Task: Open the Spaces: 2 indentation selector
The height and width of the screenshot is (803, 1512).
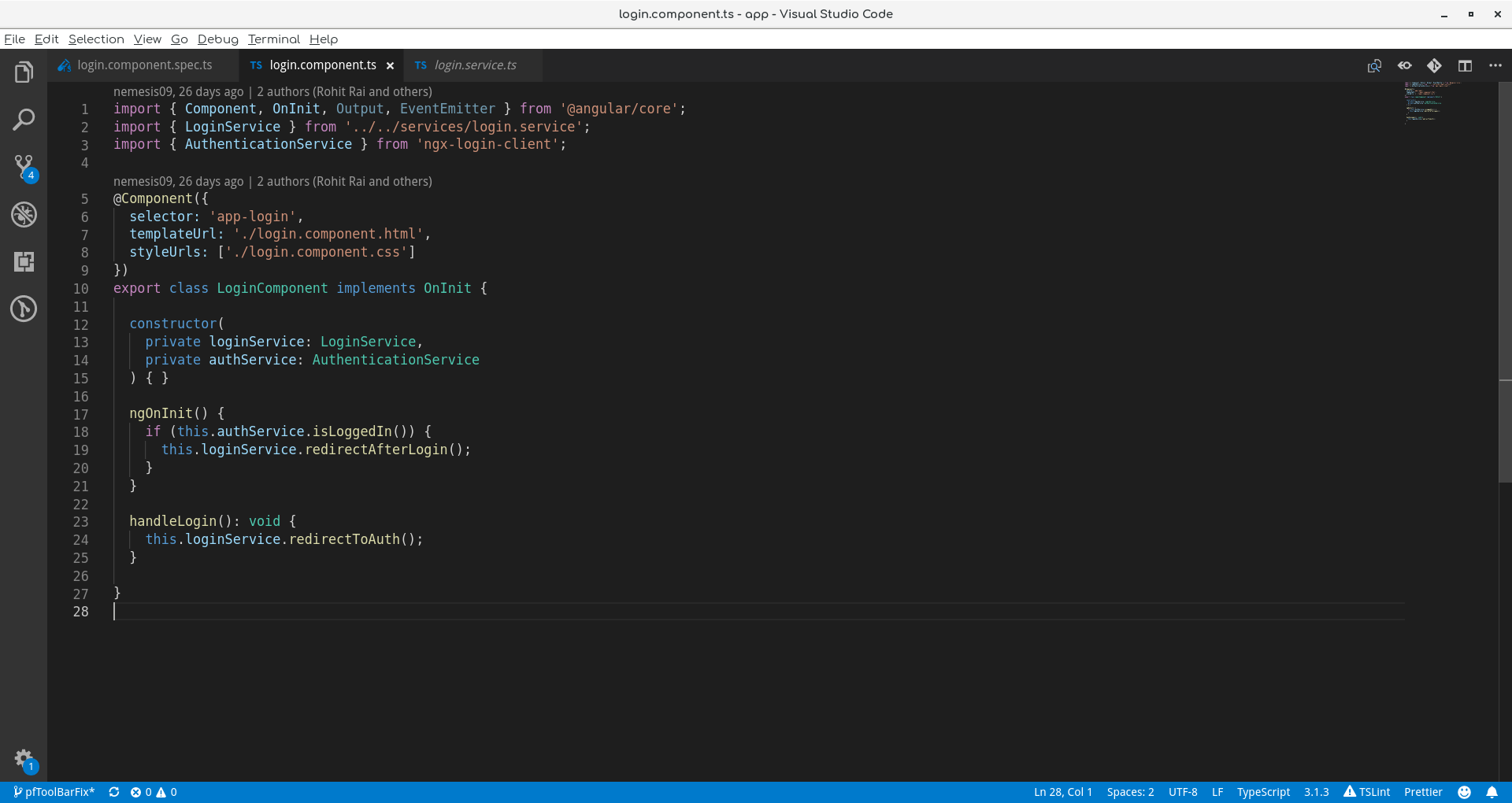Action: coord(1130,792)
